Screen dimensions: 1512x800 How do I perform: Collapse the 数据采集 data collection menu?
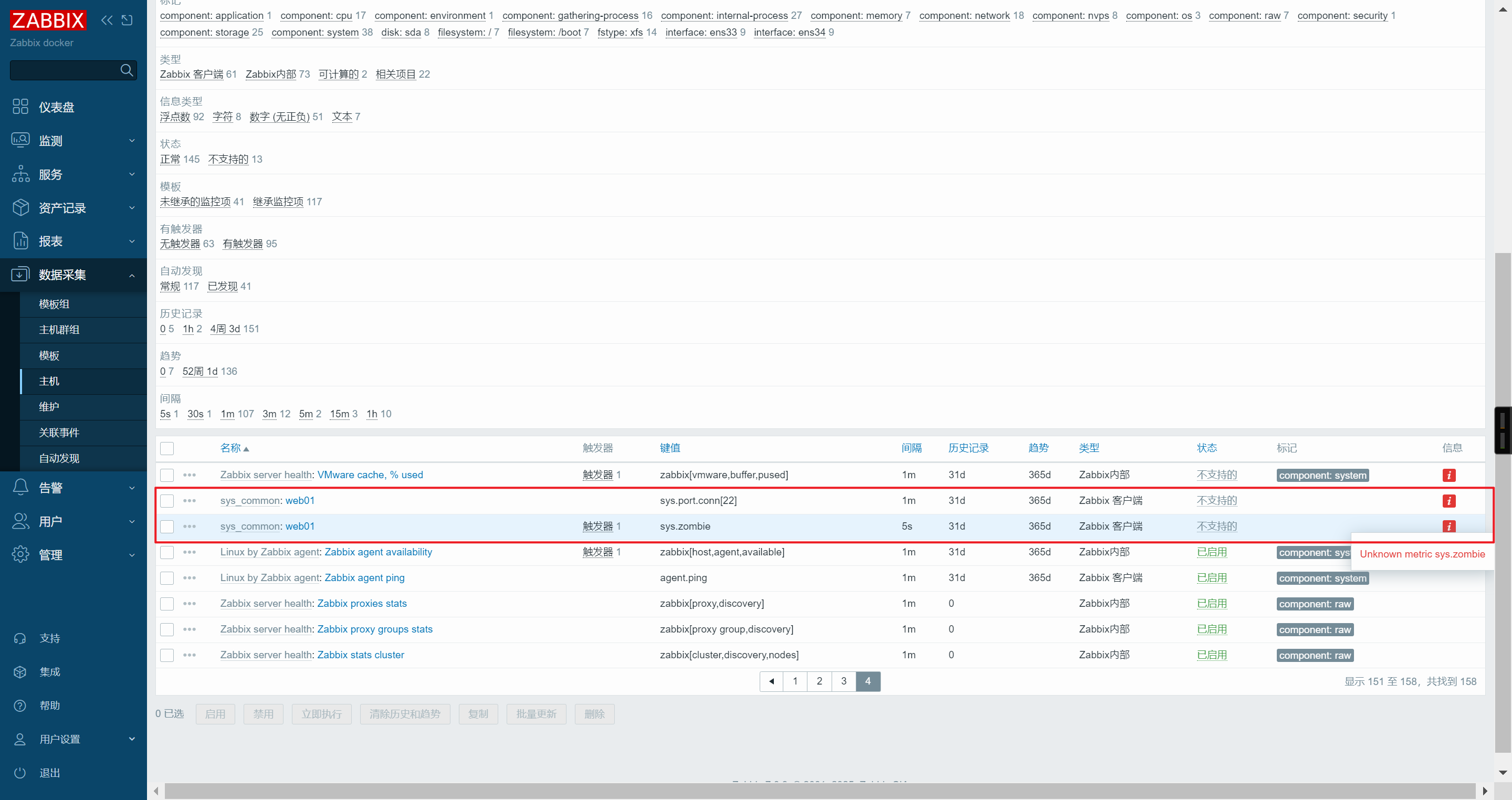(73, 275)
